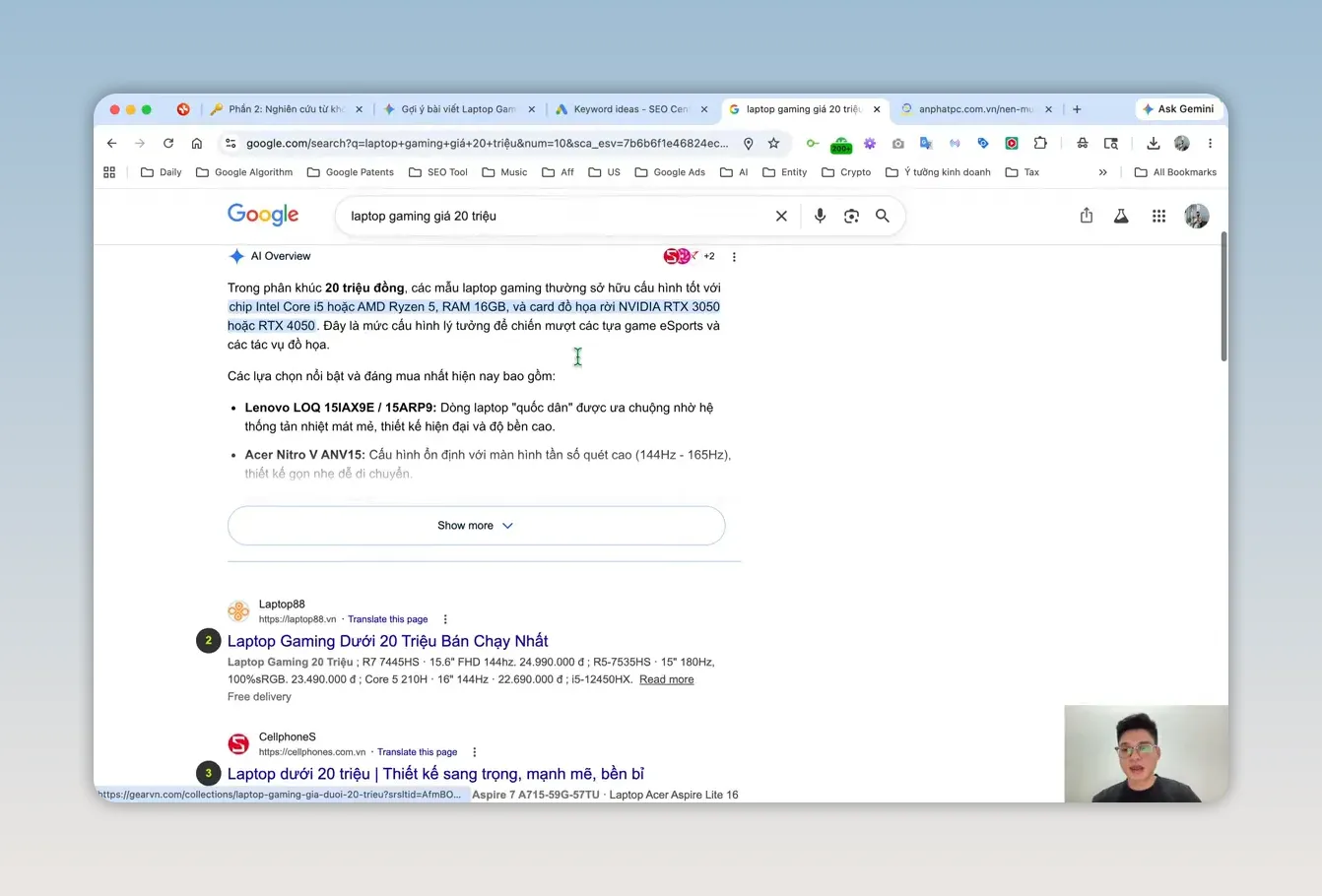Reload the current page
This screenshot has width=1322, height=896.
(x=168, y=144)
